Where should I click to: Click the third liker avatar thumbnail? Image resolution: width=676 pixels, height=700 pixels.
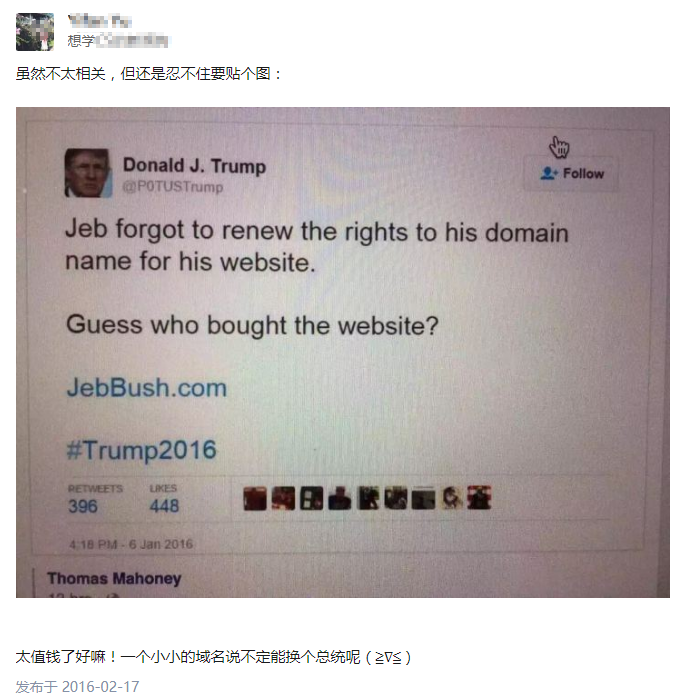tap(312, 498)
